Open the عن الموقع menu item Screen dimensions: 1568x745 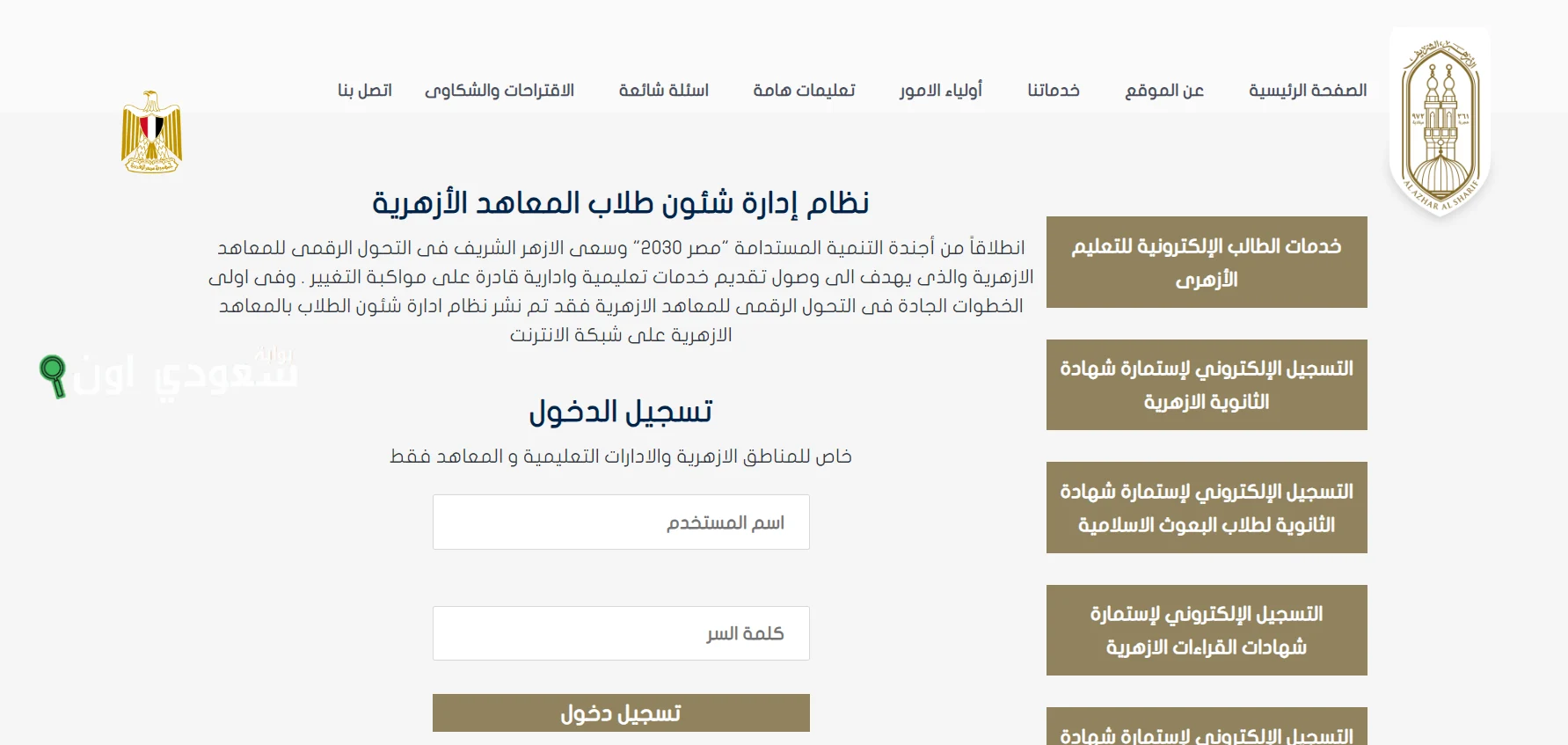[1163, 90]
